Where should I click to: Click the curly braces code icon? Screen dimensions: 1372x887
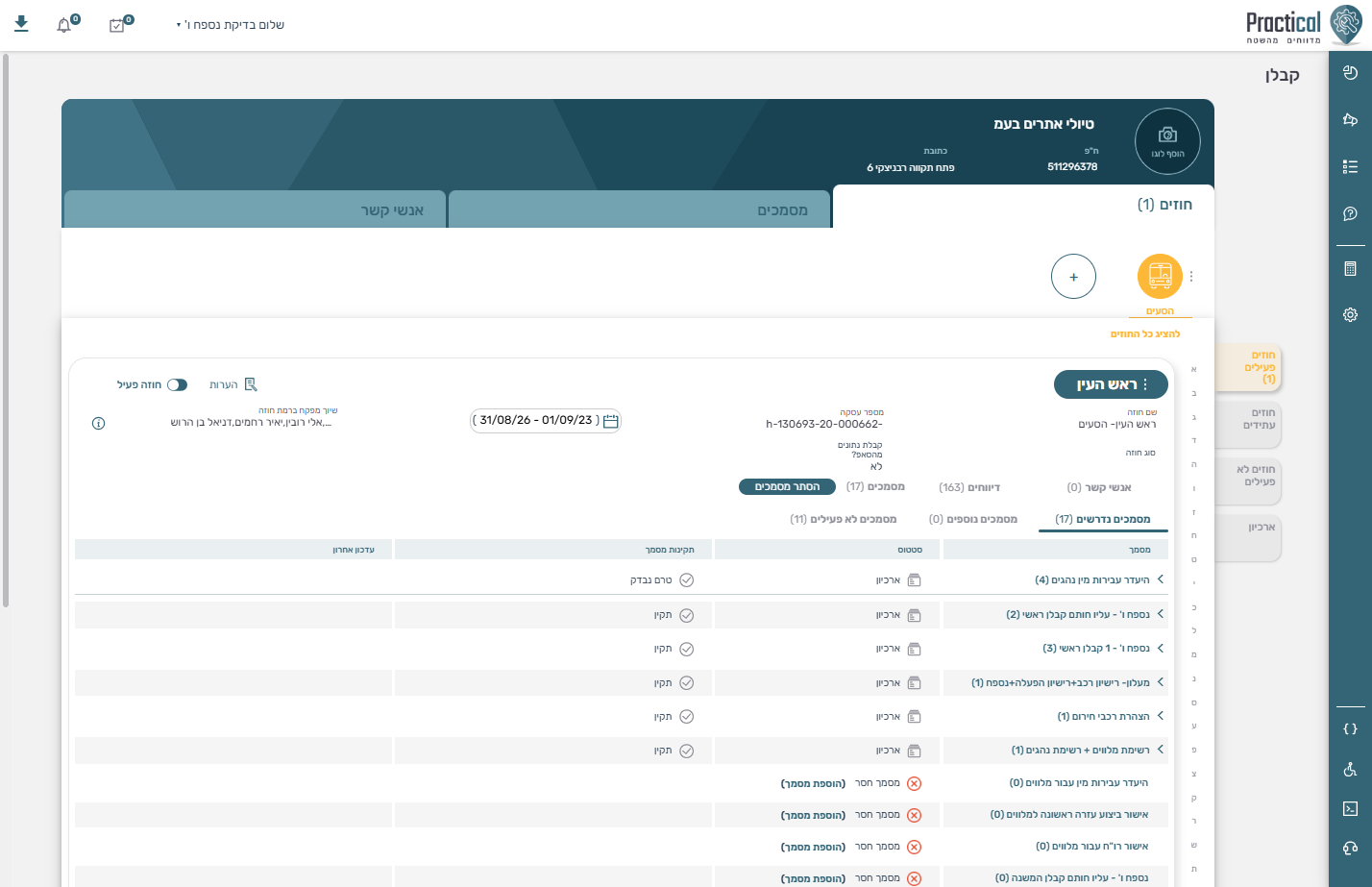coord(1350,728)
